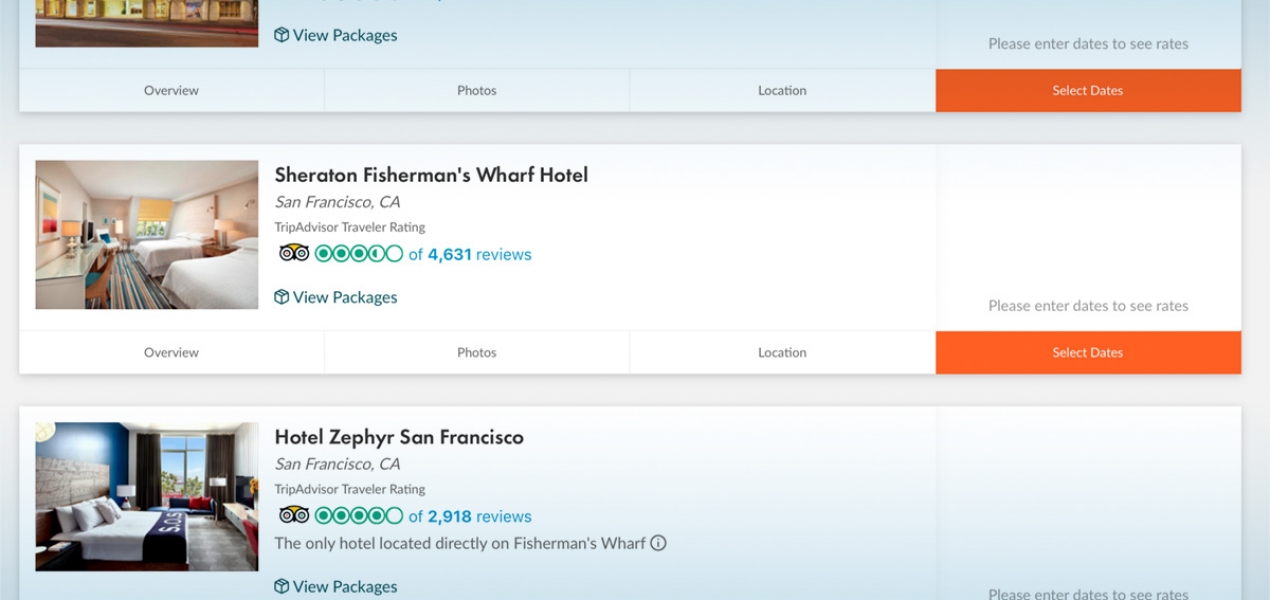Click the TripAdvisor owl logo for Hotel Zephyr
Image resolution: width=1270 pixels, height=600 pixels.
point(294,516)
